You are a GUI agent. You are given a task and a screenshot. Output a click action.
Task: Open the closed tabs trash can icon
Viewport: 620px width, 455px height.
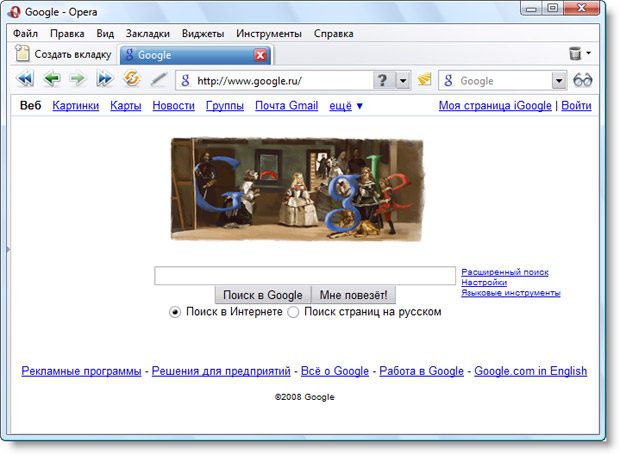(x=575, y=53)
